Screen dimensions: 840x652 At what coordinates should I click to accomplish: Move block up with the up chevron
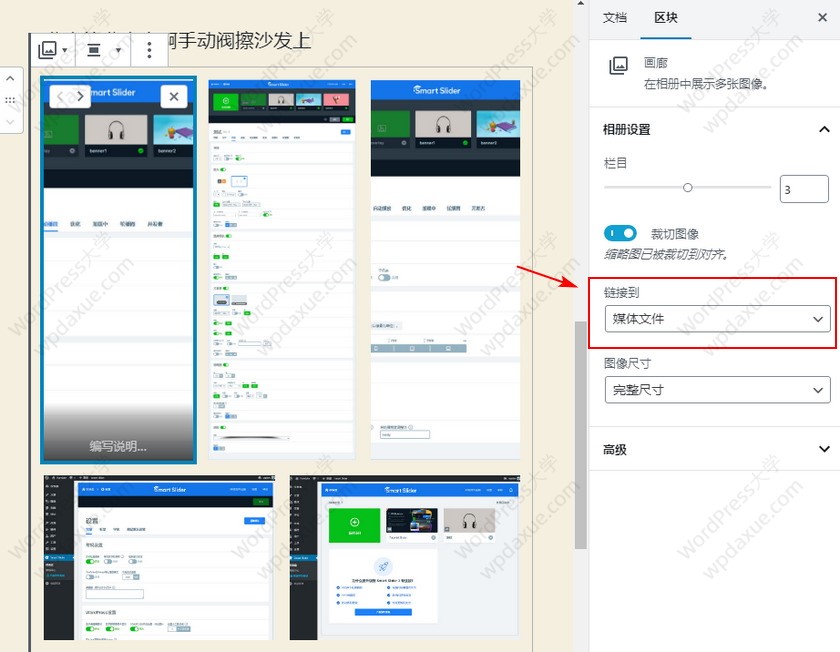click(10, 80)
